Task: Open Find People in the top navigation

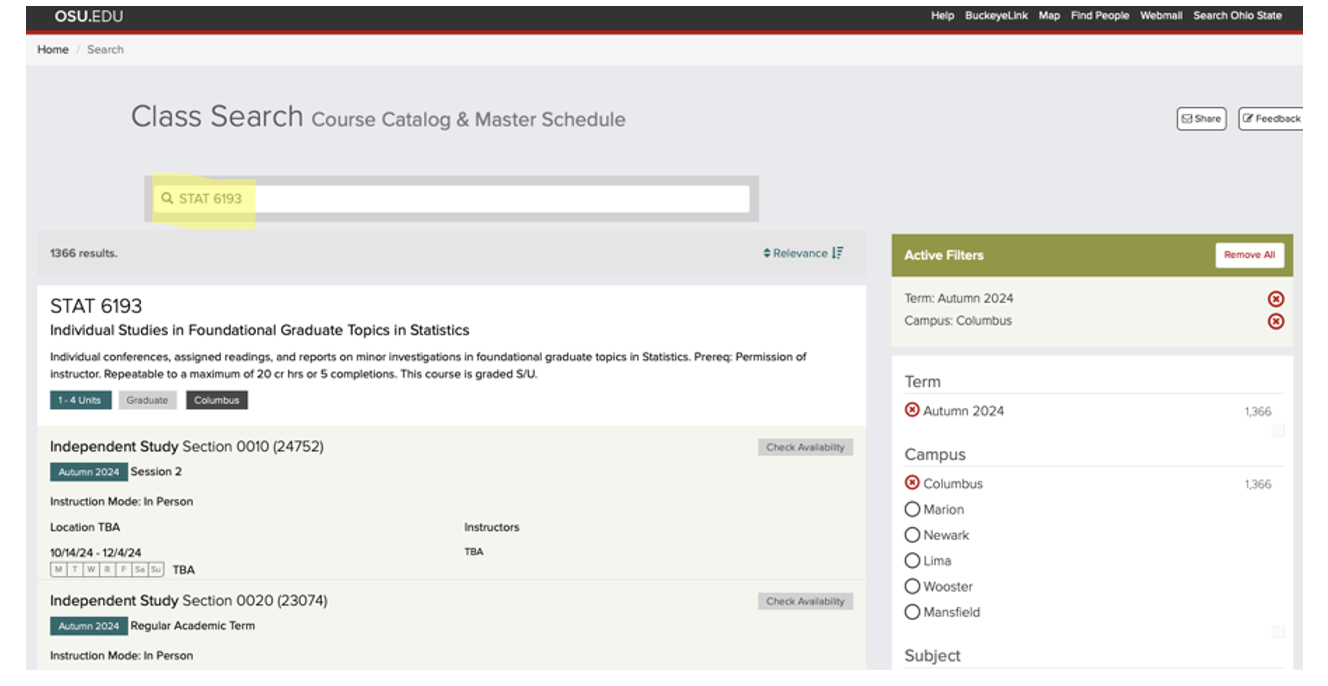Action: click(1099, 16)
